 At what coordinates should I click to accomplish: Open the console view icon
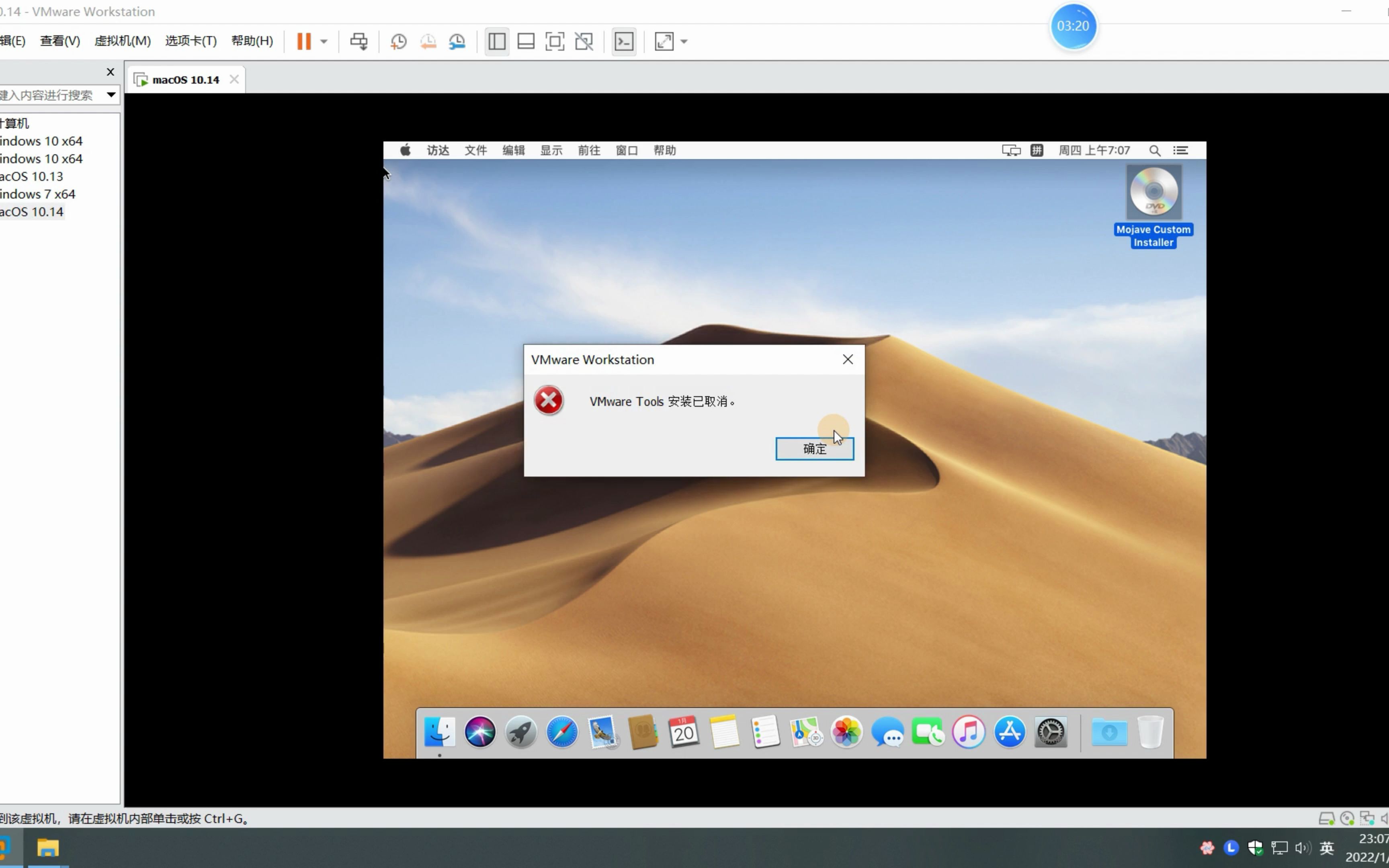pyautogui.click(x=624, y=41)
